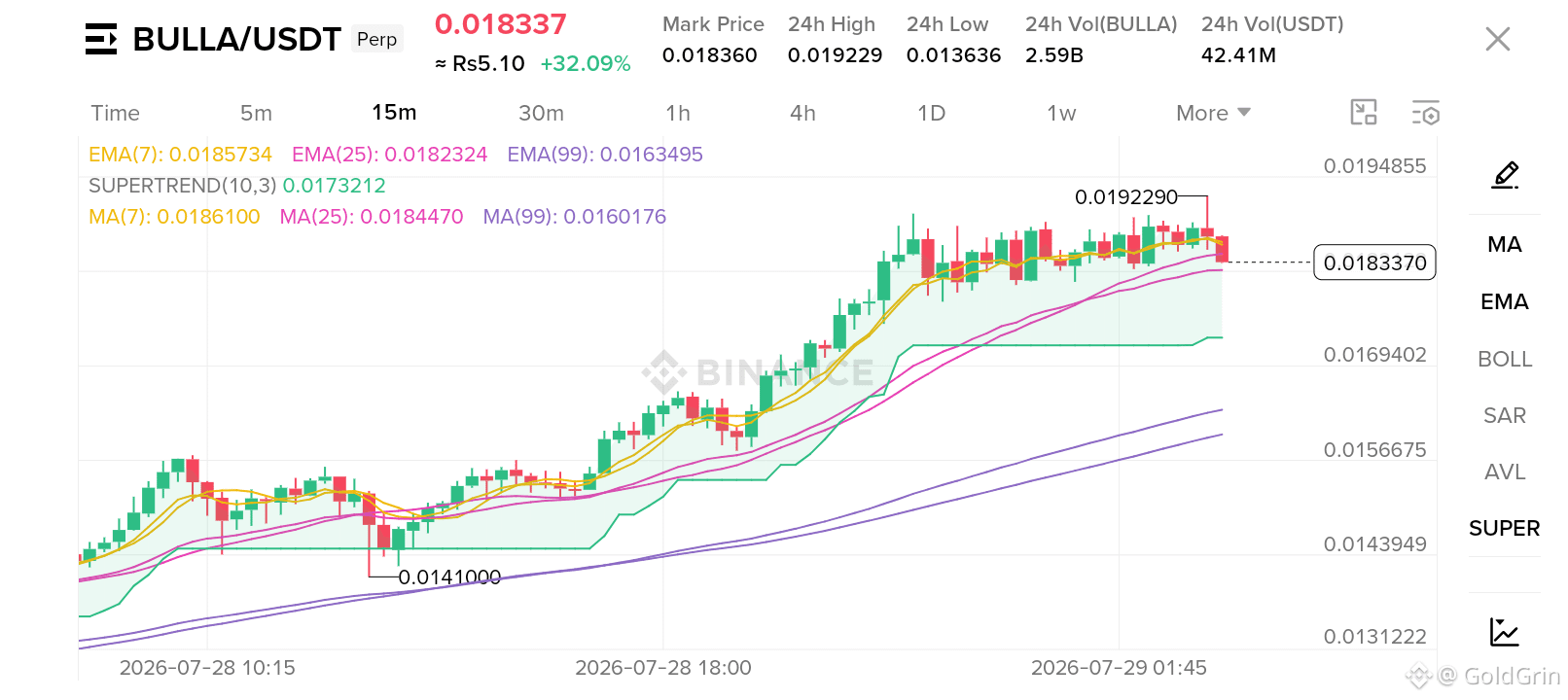This screenshot has height=700, width=1568.
Task: Select the 15m timeframe
Action: coord(394,113)
